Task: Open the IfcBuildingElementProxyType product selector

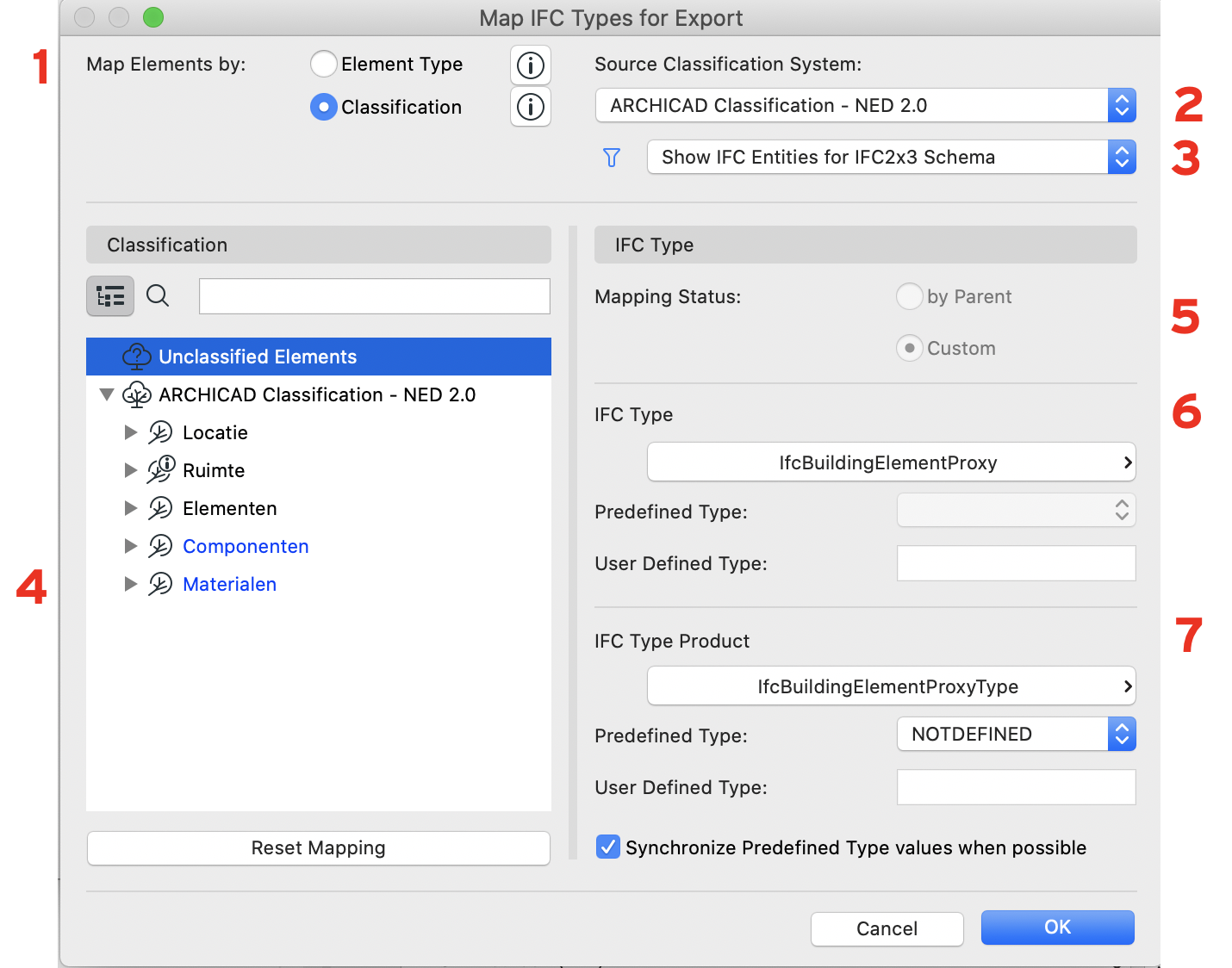Action: (x=892, y=686)
